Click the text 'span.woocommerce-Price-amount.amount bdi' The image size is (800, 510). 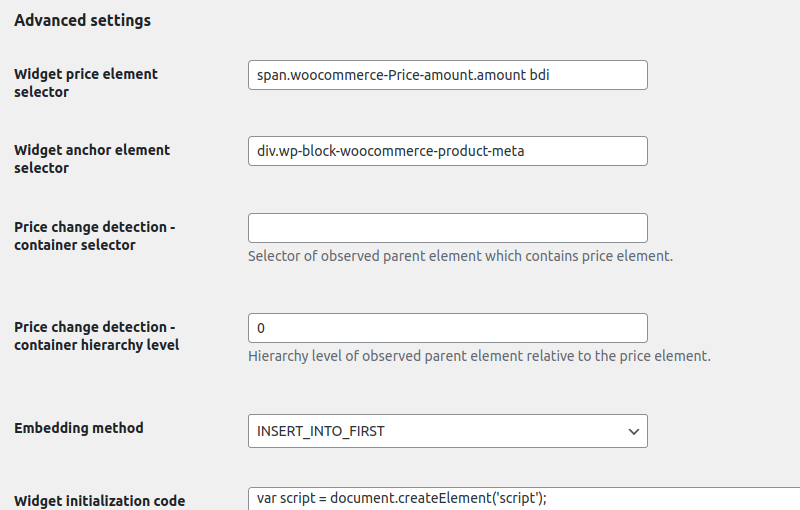tap(403, 75)
